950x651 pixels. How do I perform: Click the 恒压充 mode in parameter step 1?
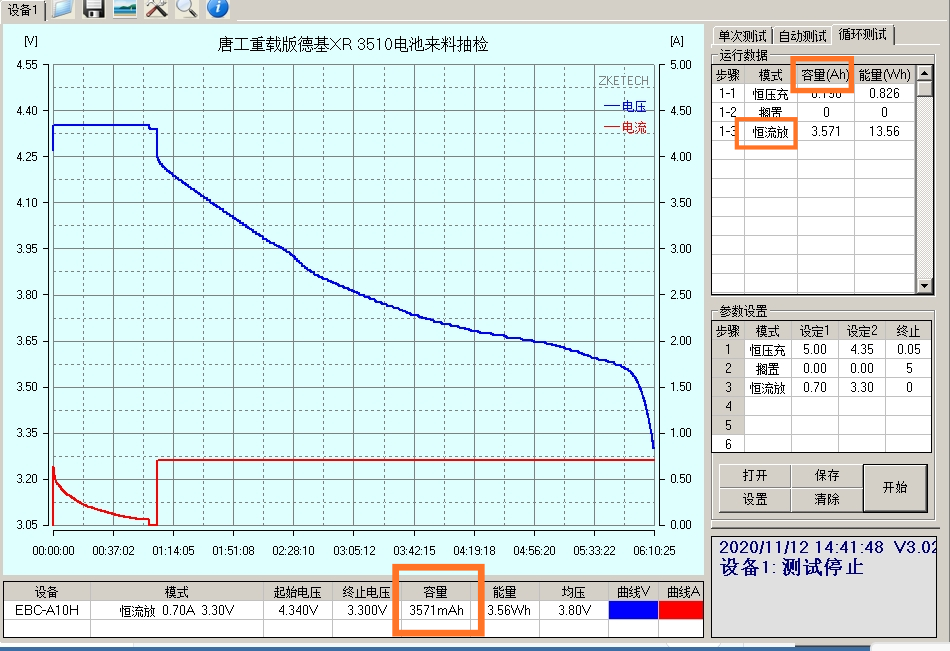pos(767,350)
